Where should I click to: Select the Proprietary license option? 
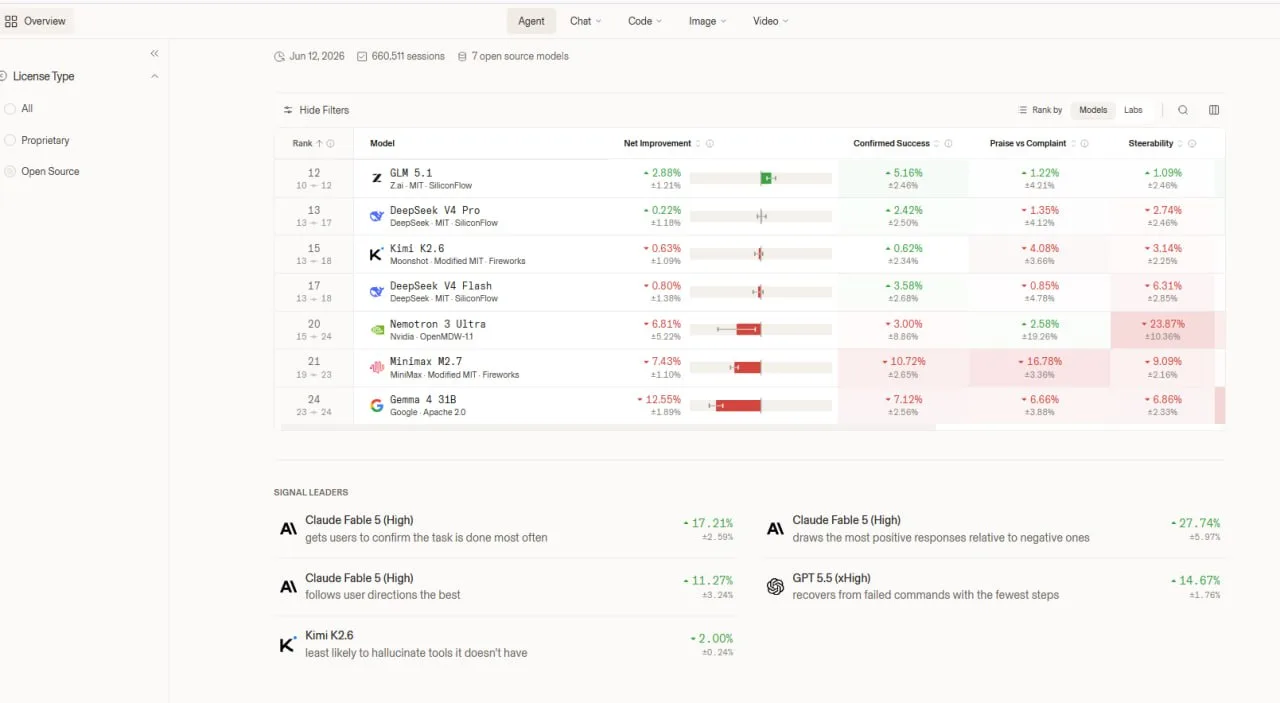(x=37, y=140)
